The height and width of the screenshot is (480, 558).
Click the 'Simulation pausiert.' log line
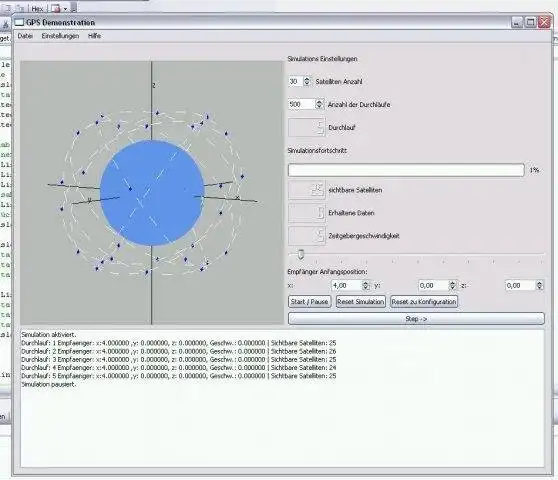click(49, 384)
